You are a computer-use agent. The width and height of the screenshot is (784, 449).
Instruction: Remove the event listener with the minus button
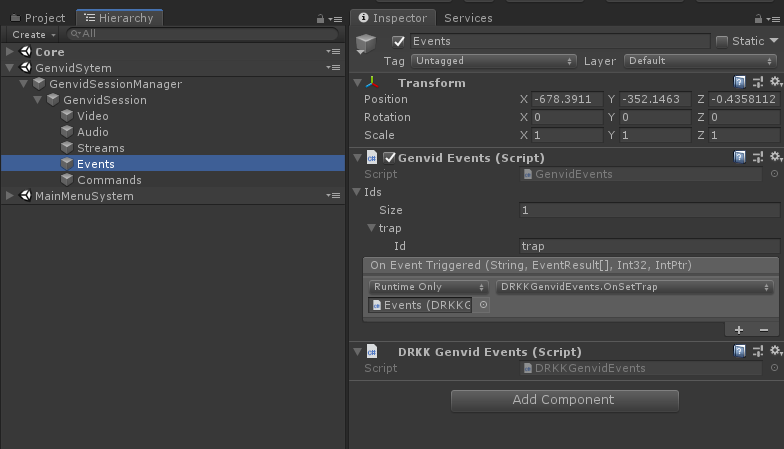pyautogui.click(x=764, y=330)
